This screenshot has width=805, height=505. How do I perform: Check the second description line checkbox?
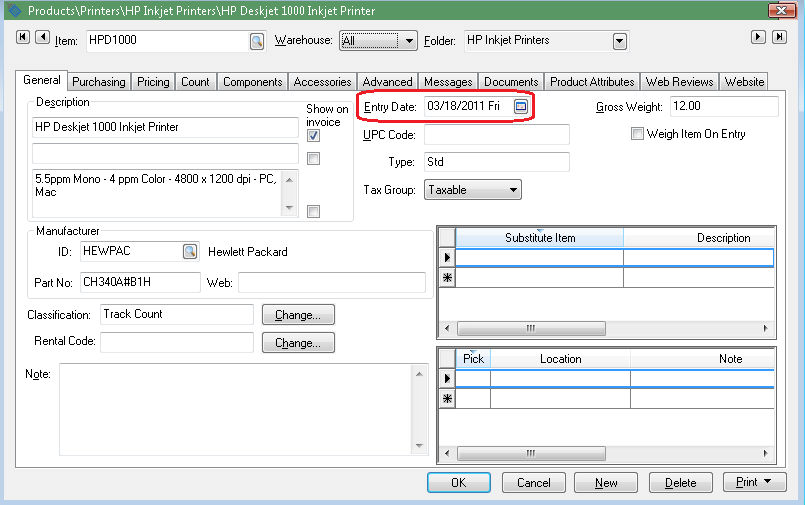click(x=313, y=159)
